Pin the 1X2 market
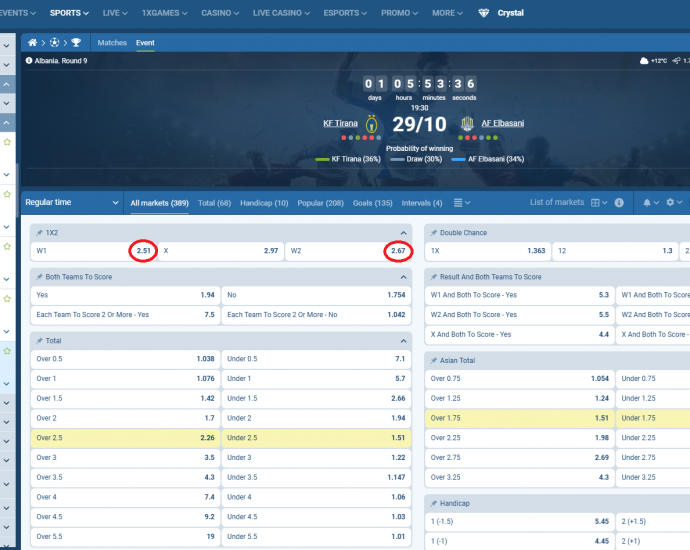Screen dimensions: 690x550 tap(39, 233)
